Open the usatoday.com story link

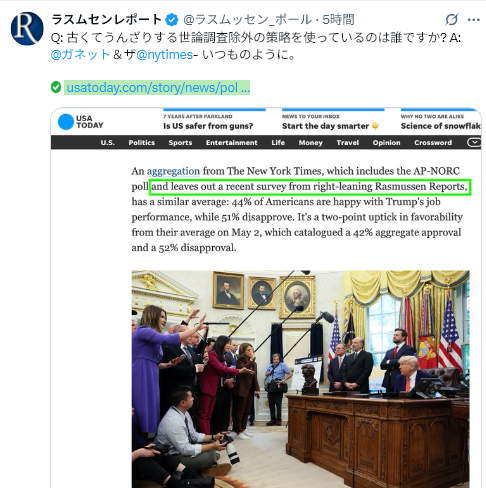157,88
